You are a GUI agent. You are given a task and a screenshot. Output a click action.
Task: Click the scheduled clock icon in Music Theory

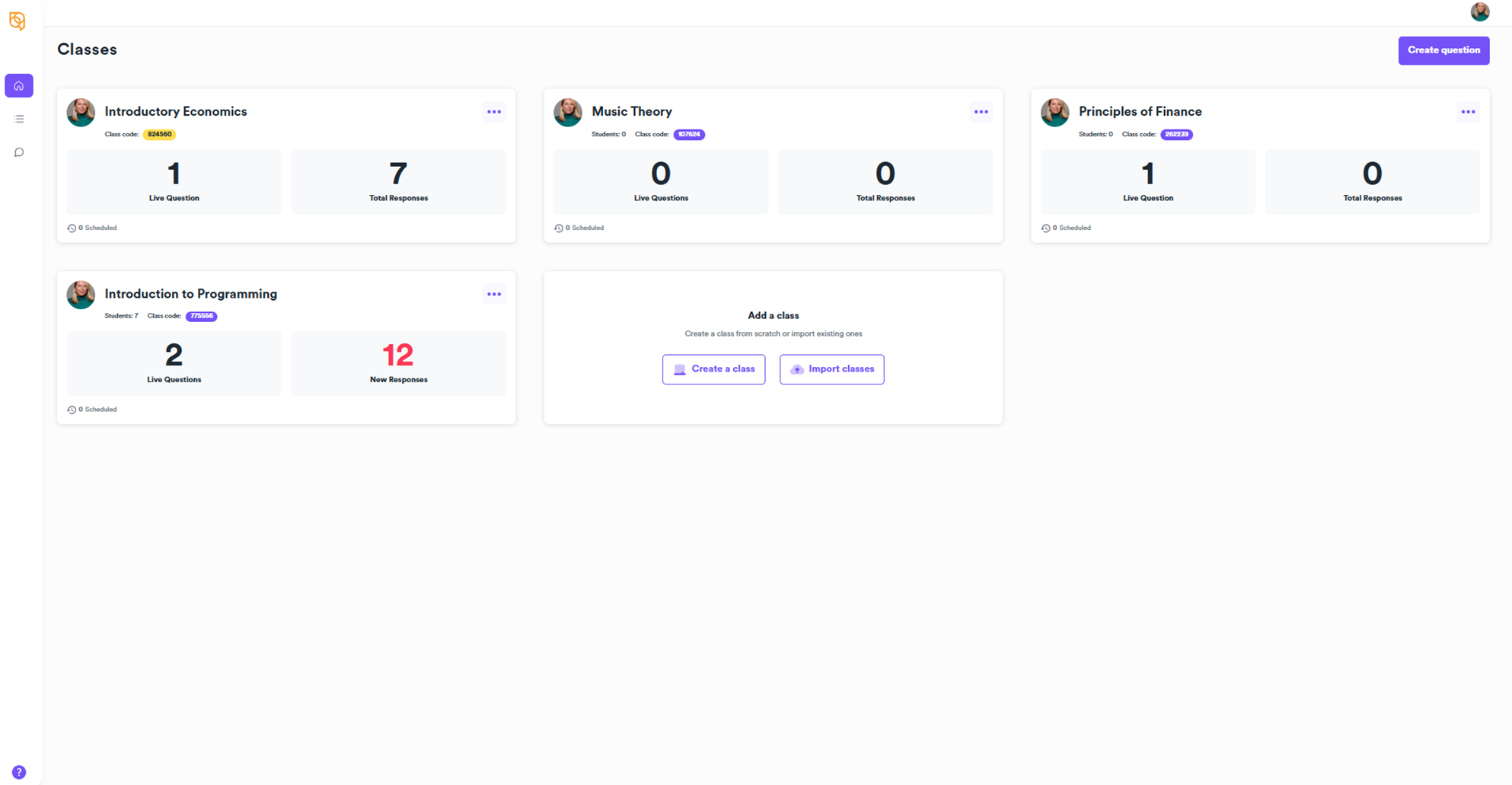tap(559, 228)
